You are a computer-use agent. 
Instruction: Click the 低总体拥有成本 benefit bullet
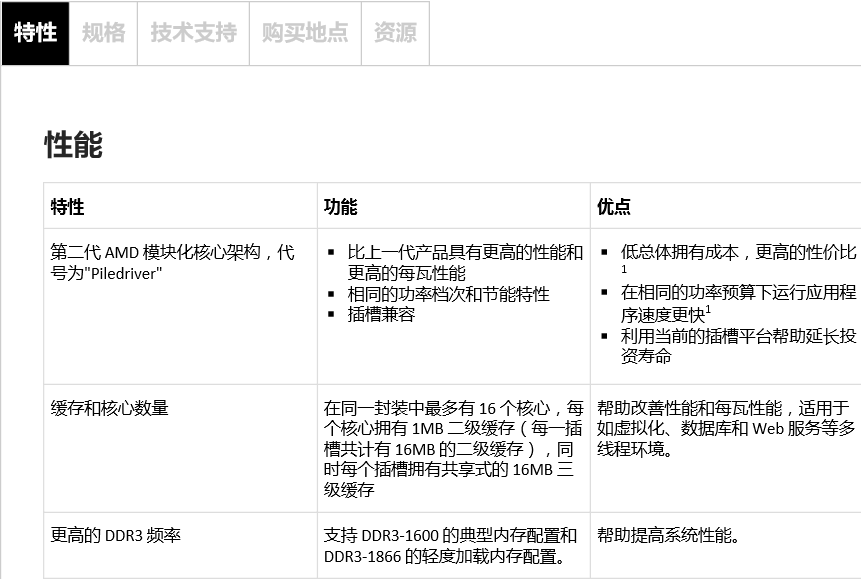click(738, 253)
